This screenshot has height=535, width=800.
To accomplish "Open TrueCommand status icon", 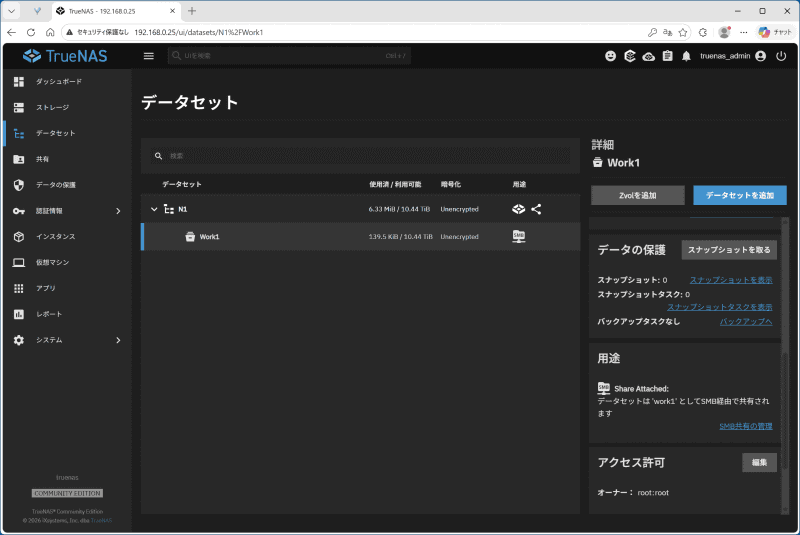I will pyautogui.click(x=630, y=56).
